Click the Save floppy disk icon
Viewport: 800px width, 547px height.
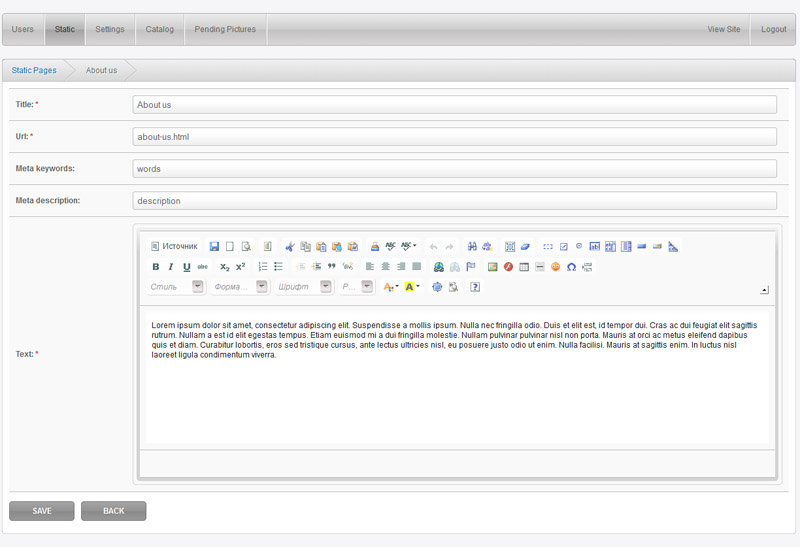pos(214,246)
